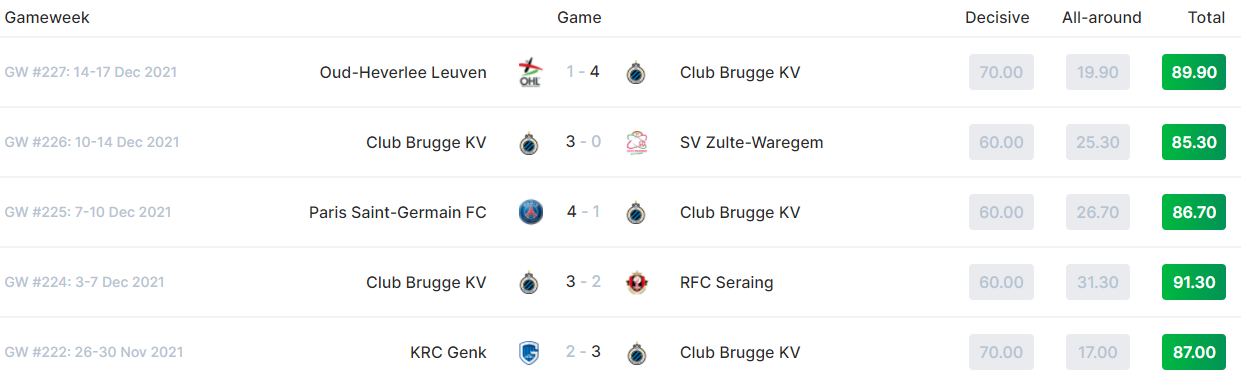The width and height of the screenshot is (1241, 374).
Task: Click the RFC Seraing team name
Action: tap(727, 282)
